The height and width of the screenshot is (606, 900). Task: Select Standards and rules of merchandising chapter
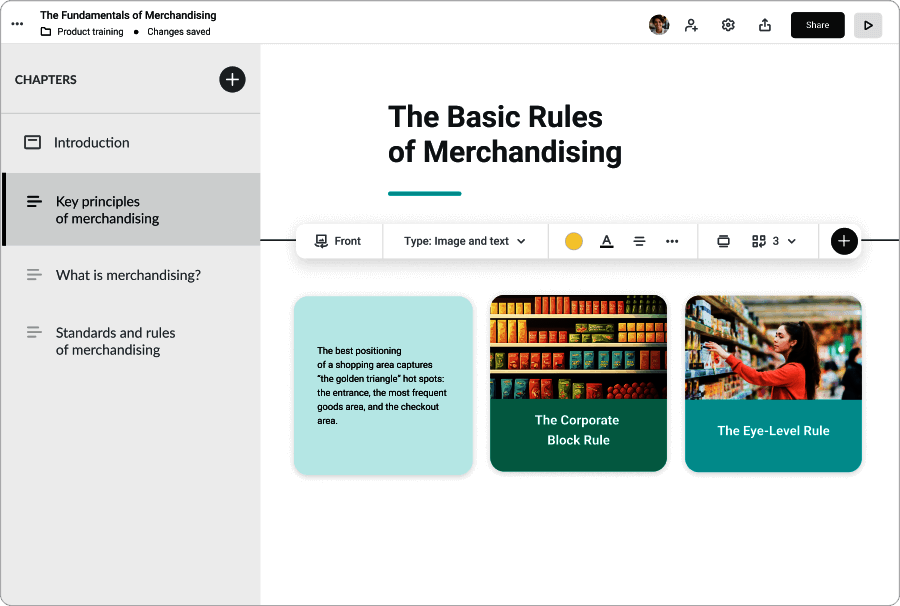pyautogui.click(x=115, y=341)
